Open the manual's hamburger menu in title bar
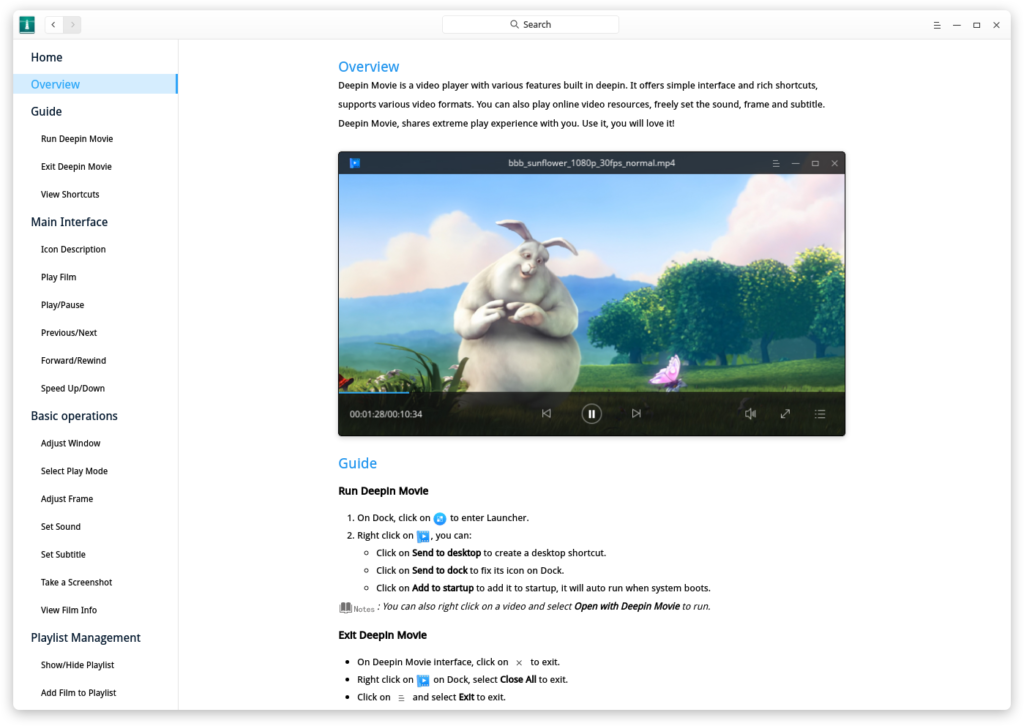The height and width of the screenshot is (726, 1024). pyautogui.click(x=936, y=25)
